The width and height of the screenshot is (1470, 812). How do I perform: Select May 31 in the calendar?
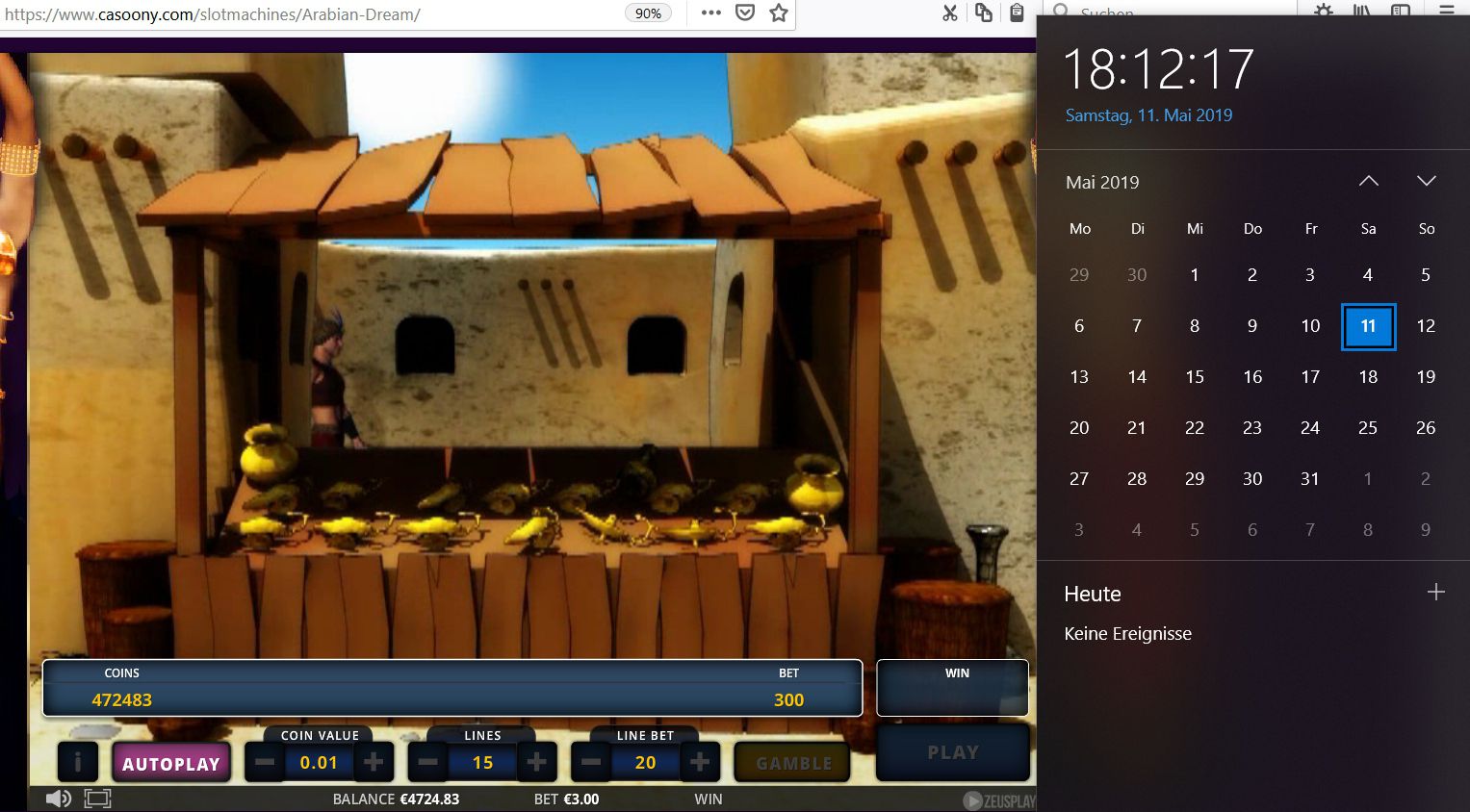1310,479
